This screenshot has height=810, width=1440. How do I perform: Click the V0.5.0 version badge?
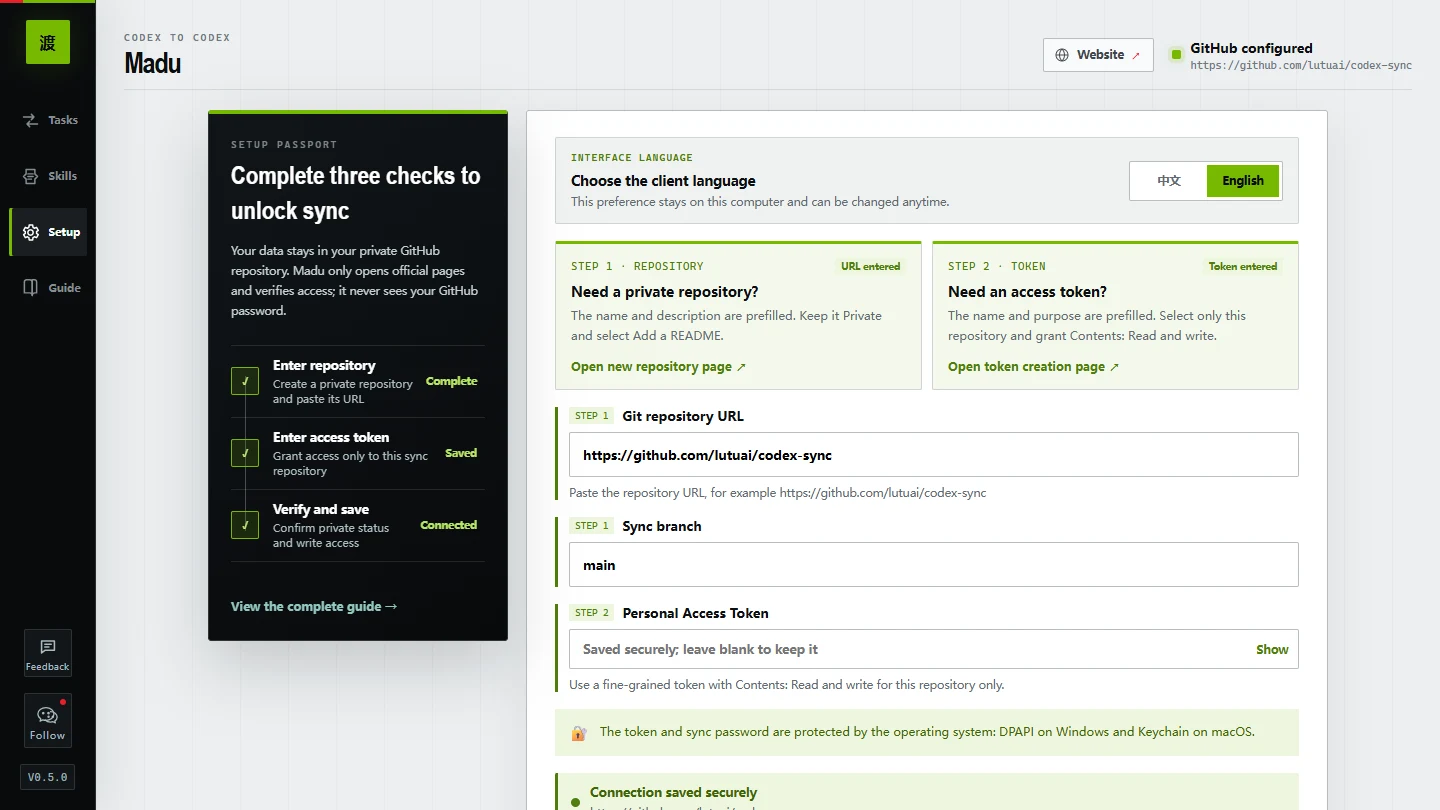(x=48, y=777)
